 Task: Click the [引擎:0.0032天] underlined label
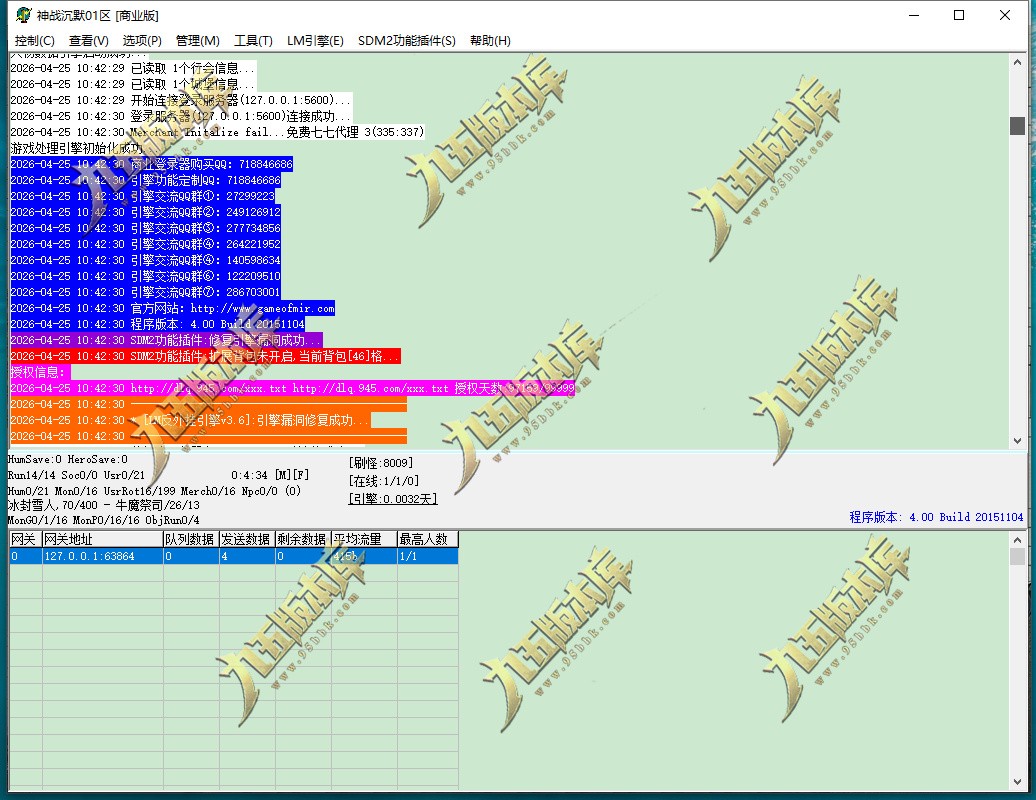392,499
